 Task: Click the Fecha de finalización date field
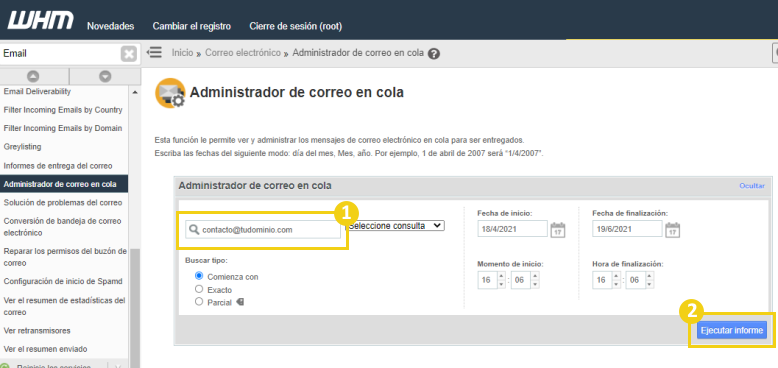click(627, 229)
